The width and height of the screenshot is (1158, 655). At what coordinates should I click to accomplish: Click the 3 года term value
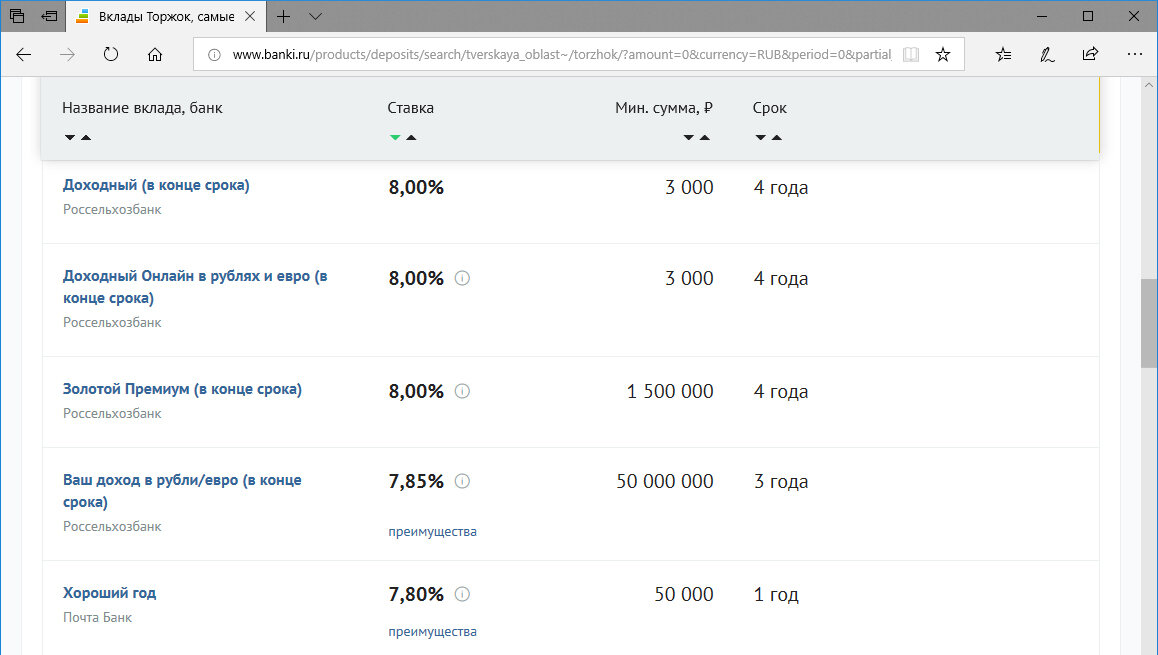coord(781,481)
